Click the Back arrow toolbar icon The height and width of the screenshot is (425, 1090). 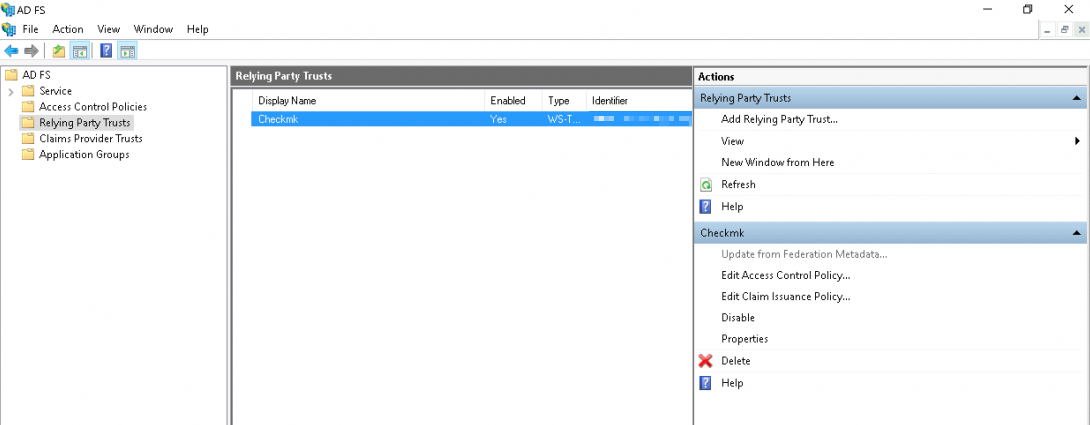(11, 51)
